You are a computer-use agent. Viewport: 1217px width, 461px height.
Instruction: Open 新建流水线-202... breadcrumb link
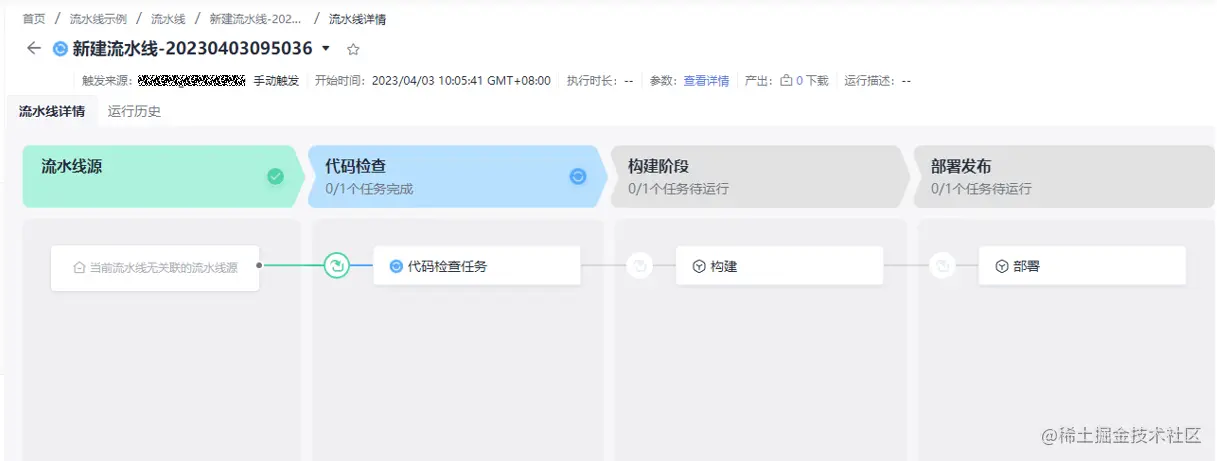(256, 19)
